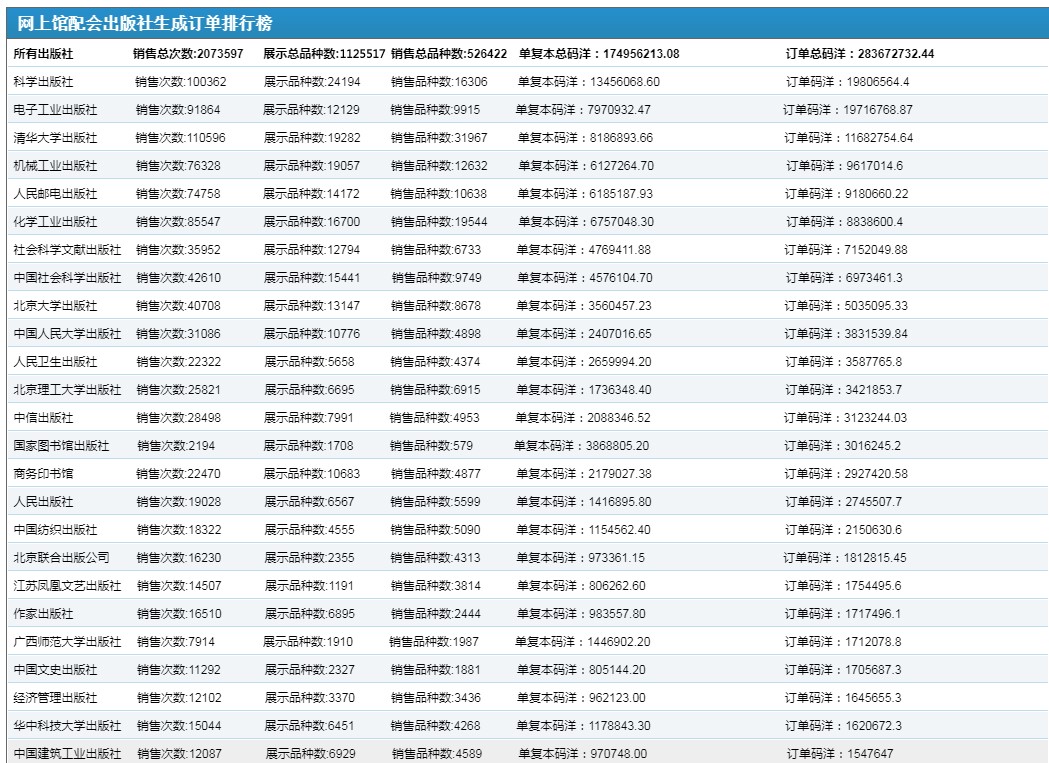Click on 化学工业出版社

pyautogui.click(x=56, y=222)
